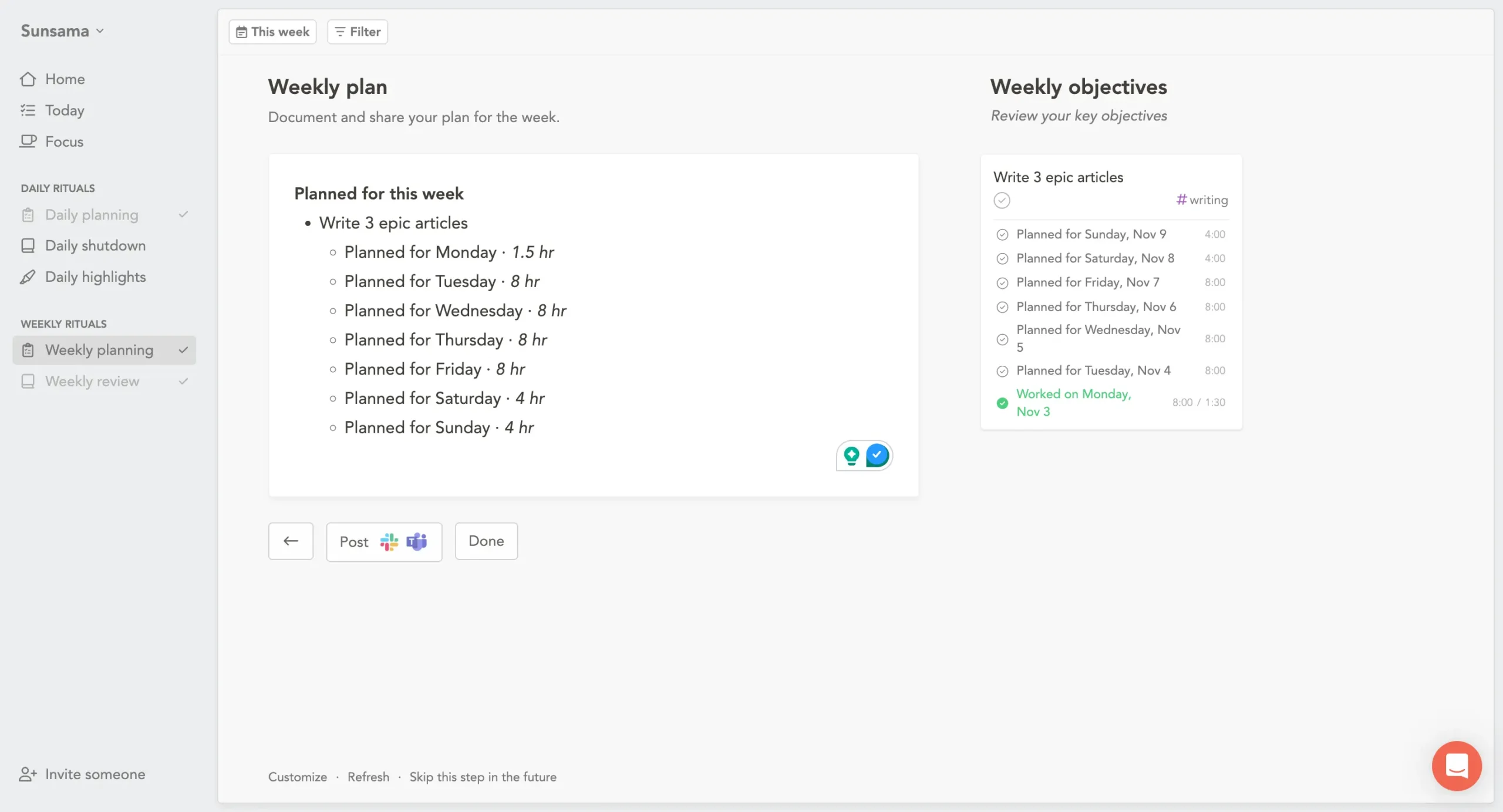Image resolution: width=1503 pixels, height=812 pixels.
Task: Click Skip this step in the future
Action: tap(483, 777)
